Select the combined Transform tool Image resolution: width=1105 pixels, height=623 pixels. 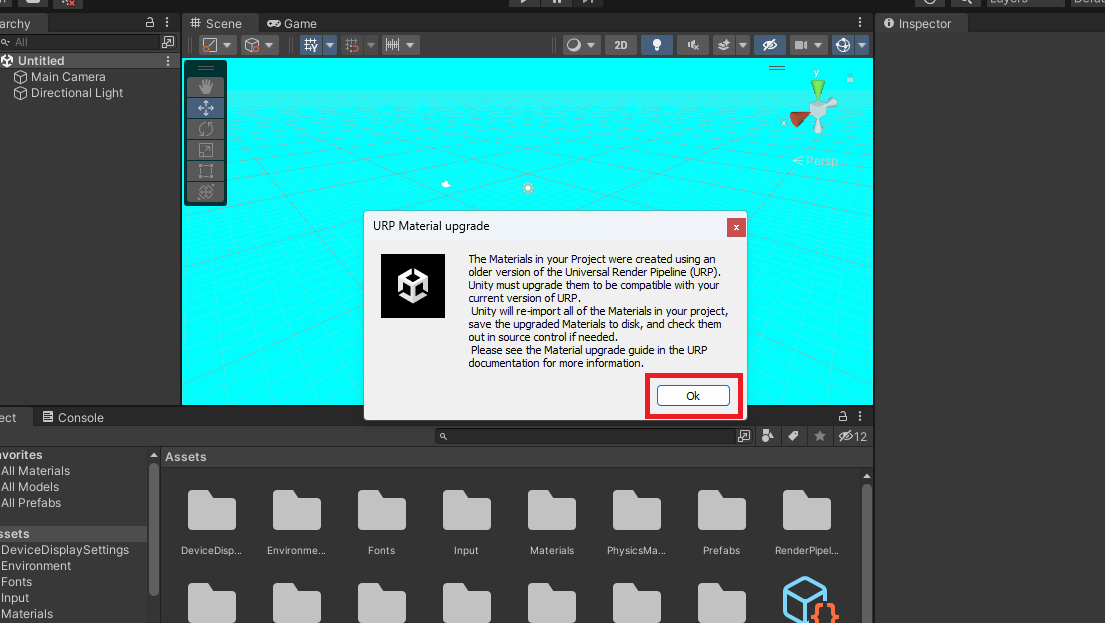(x=206, y=192)
